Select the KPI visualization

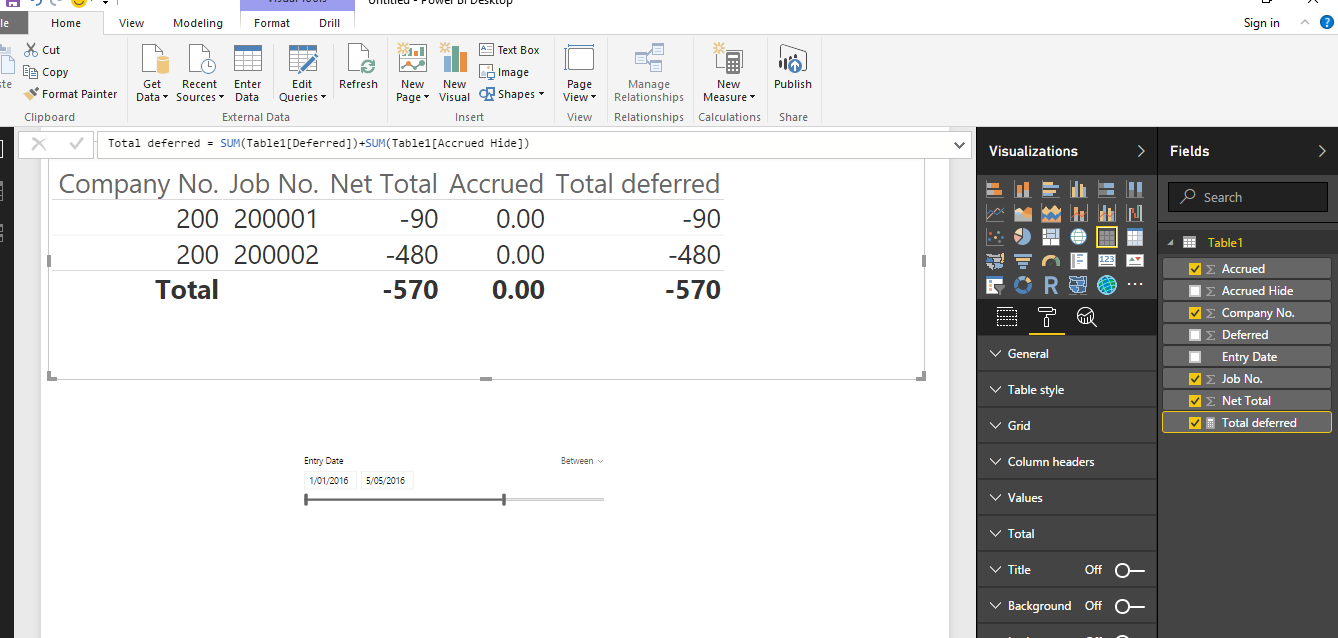coord(1135,261)
